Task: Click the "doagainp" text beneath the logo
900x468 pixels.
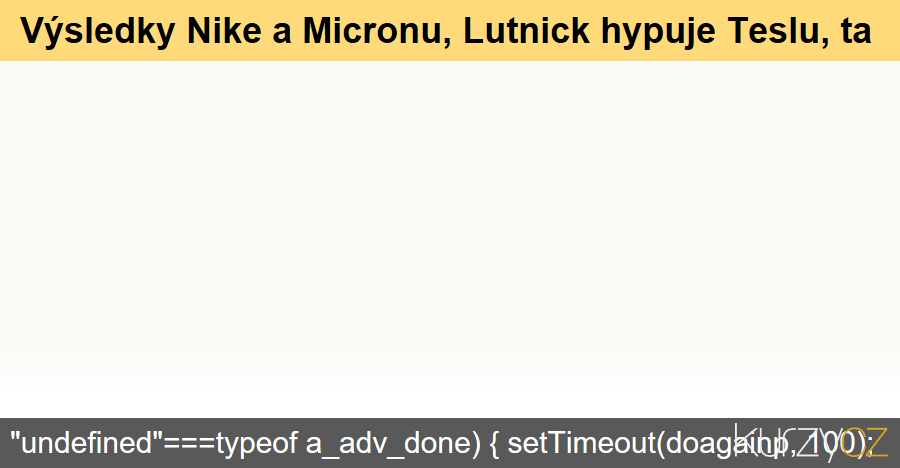Action: 728,444
